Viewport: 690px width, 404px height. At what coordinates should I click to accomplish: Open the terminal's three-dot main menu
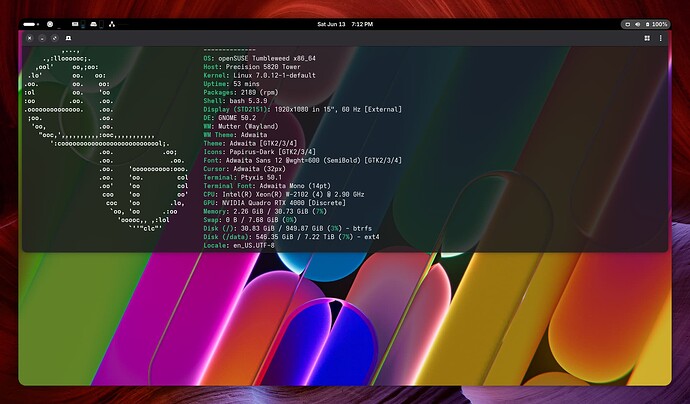pyautogui.click(x=661, y=38)
